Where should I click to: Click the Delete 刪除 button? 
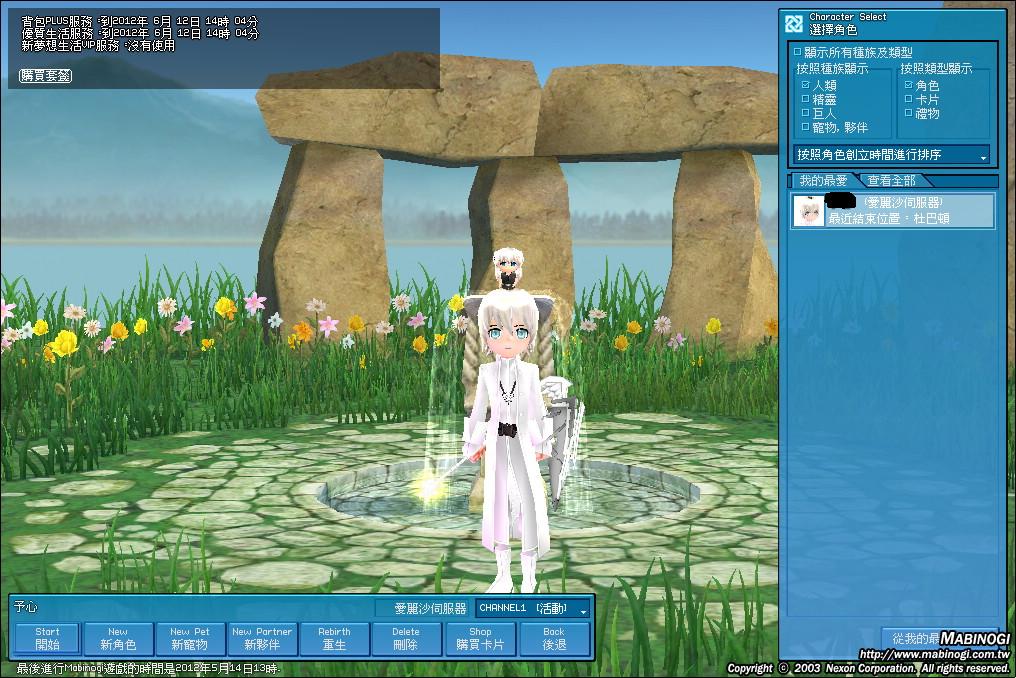point(405,639)
